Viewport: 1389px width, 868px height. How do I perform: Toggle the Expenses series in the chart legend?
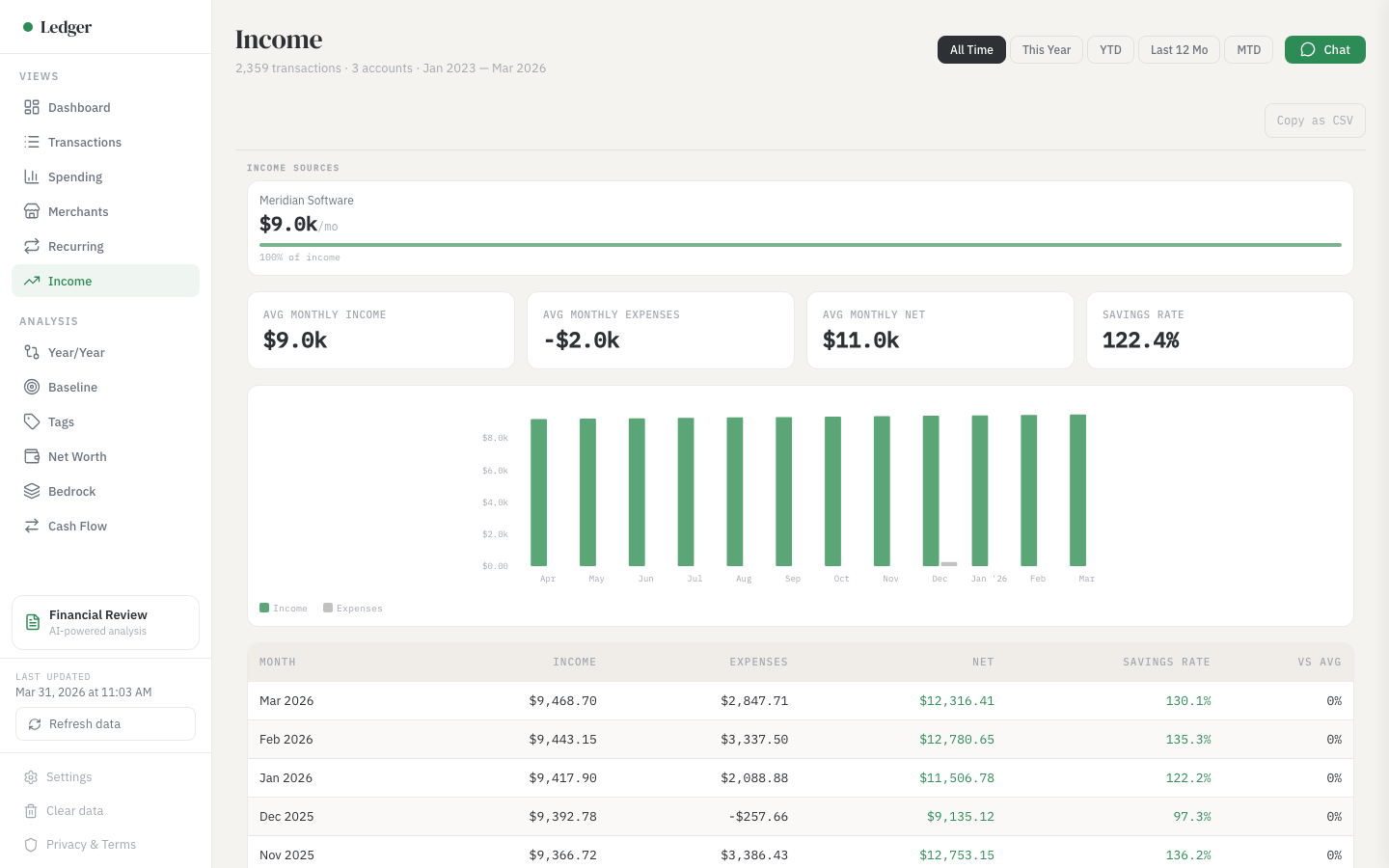pyautogui.click(x=353, y=608)
